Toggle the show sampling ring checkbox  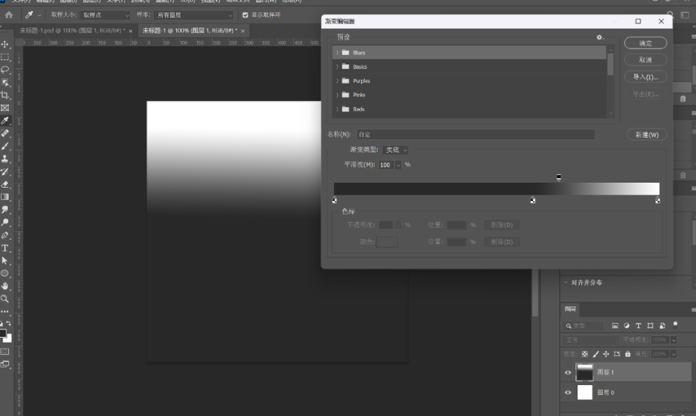tap(246, 15)
